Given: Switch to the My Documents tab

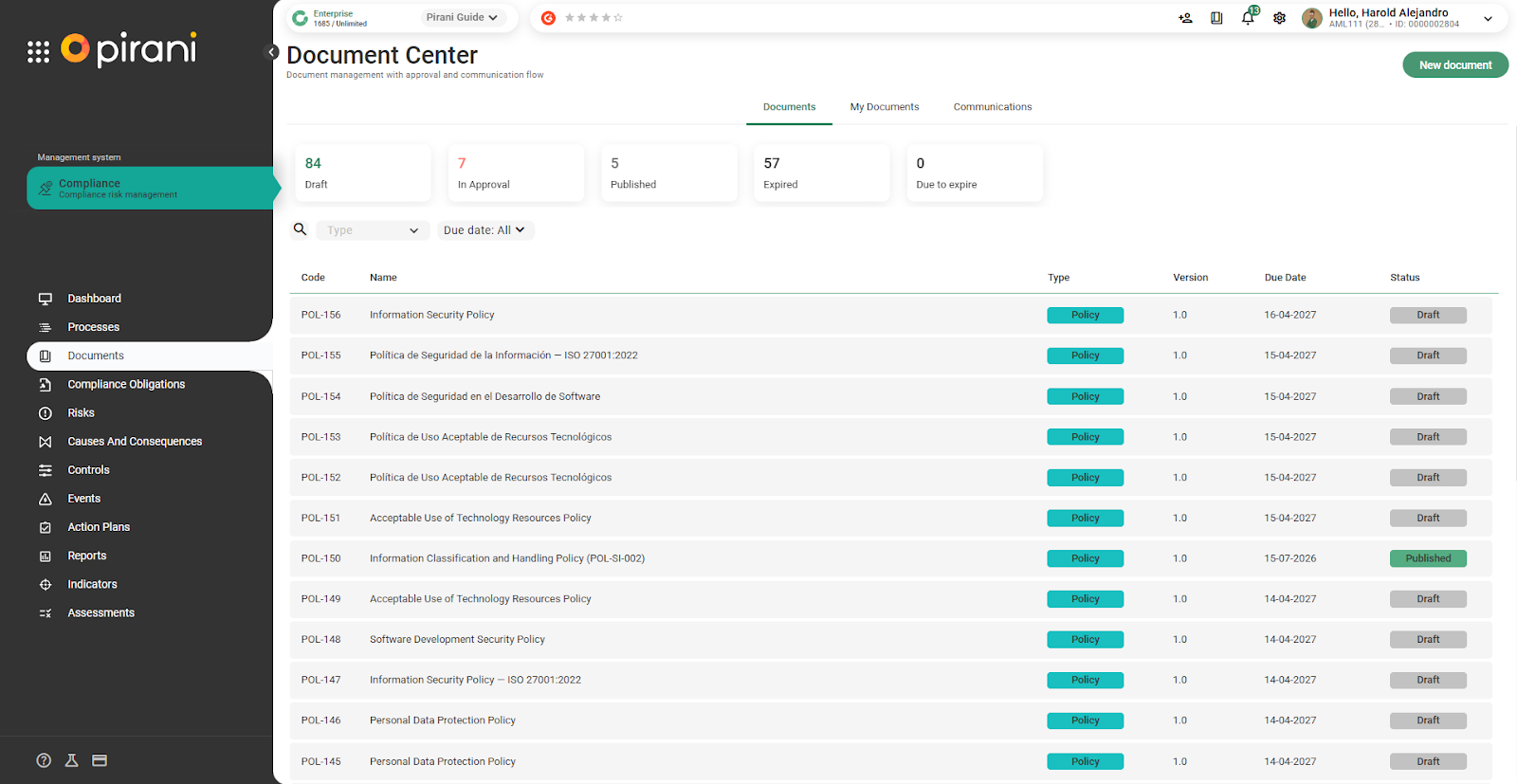Looking at the screenshot, I should tap(884, 107).
